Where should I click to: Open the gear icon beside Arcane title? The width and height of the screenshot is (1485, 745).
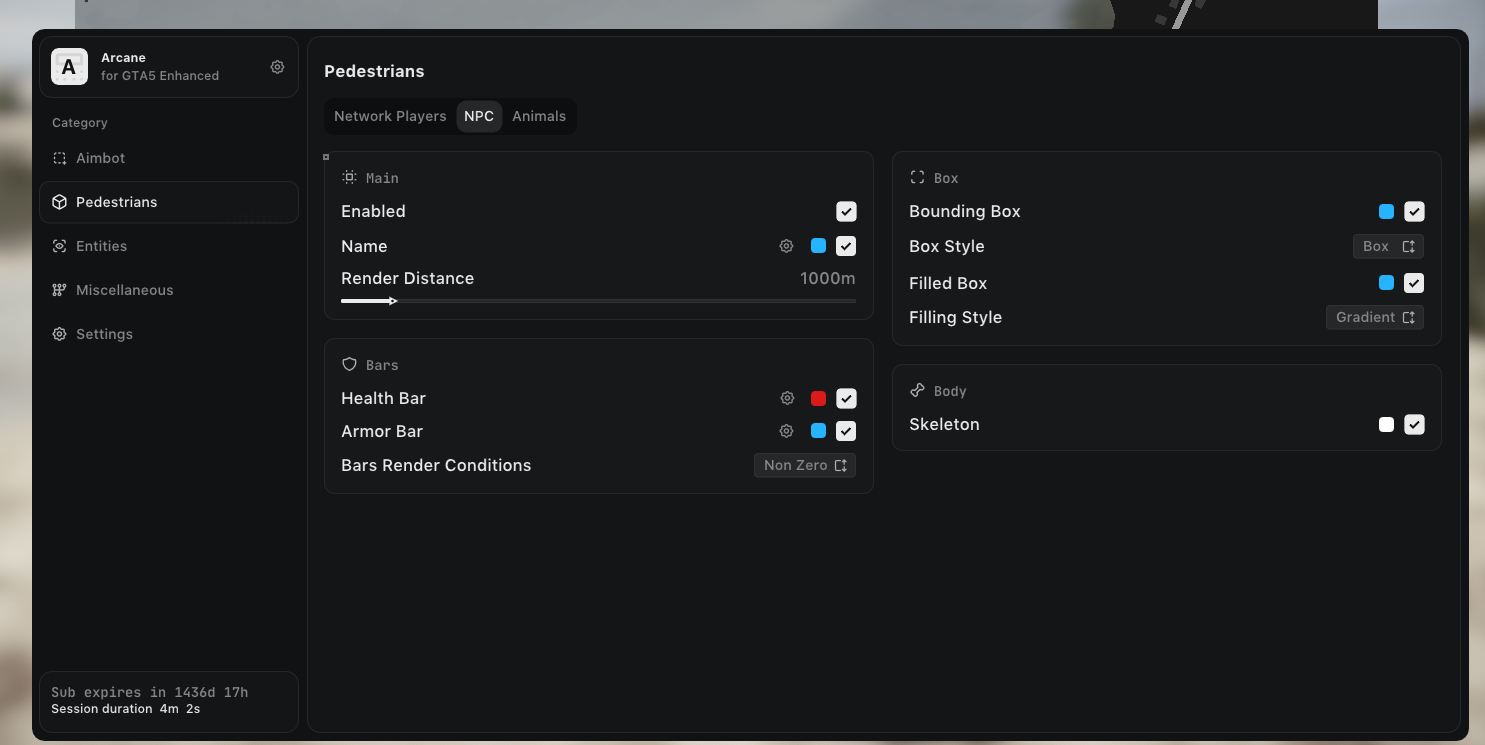tap(277, 67)
